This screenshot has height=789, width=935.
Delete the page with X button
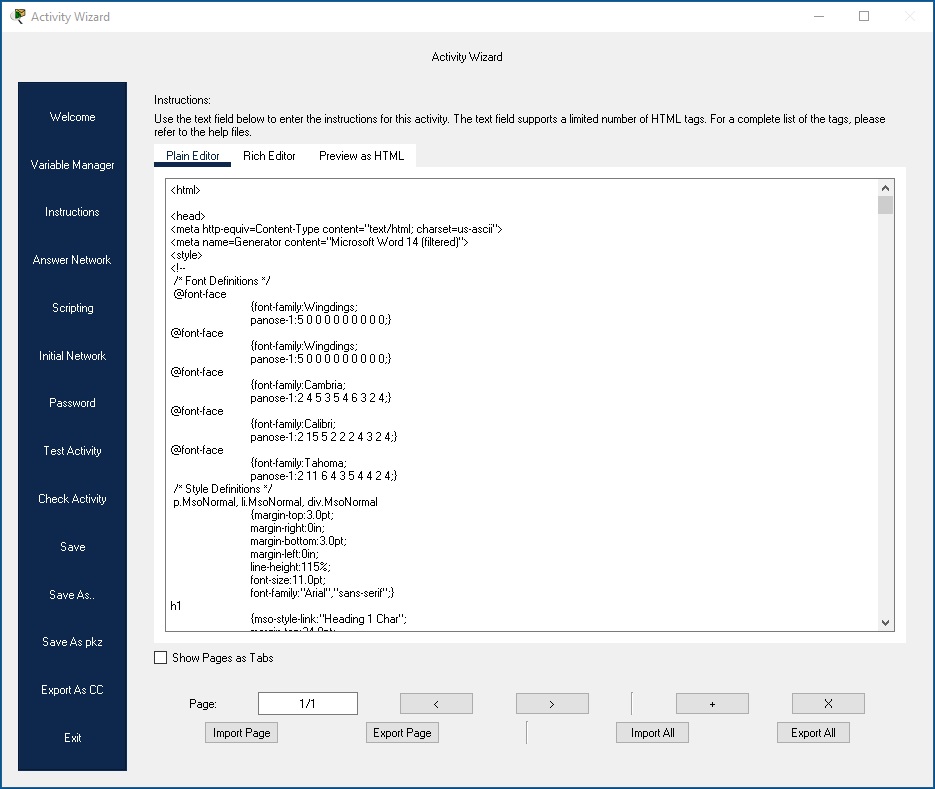[x=828, y=704]
